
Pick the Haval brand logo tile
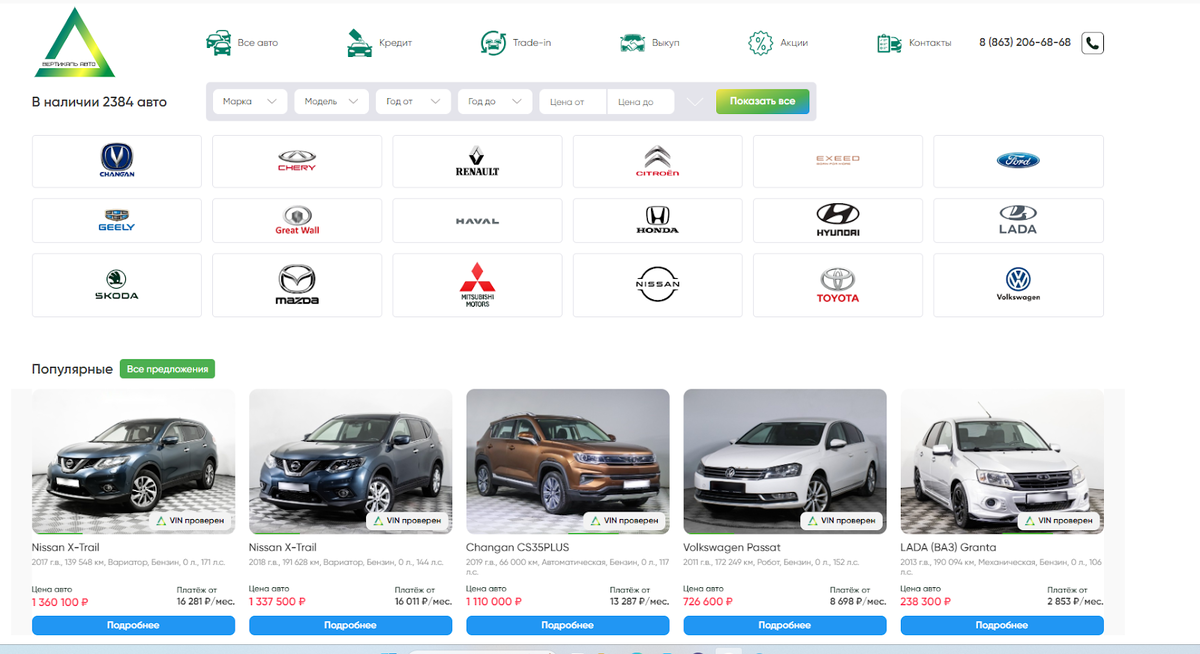click(477, 220)
